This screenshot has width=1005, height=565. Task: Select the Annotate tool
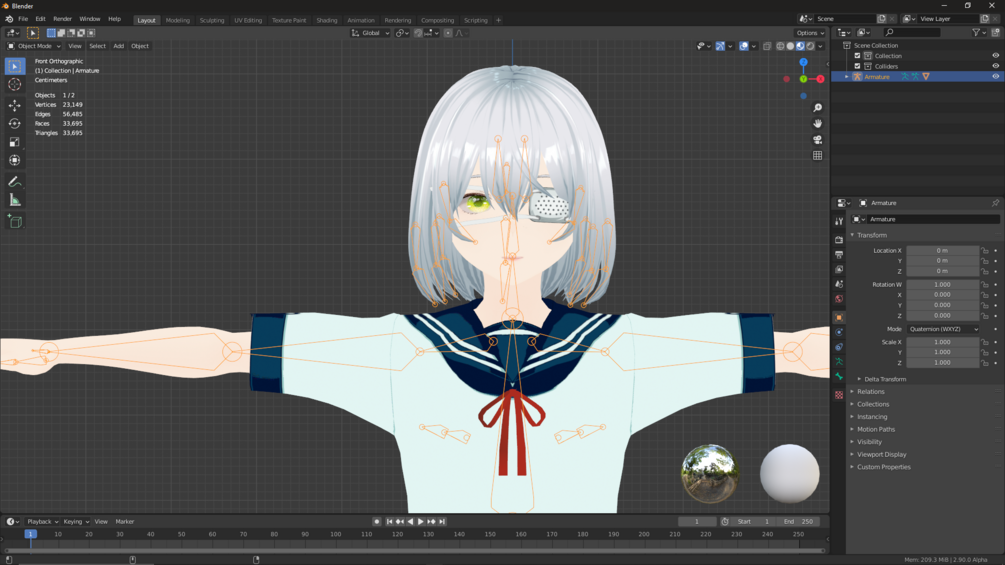coord(15,182)
